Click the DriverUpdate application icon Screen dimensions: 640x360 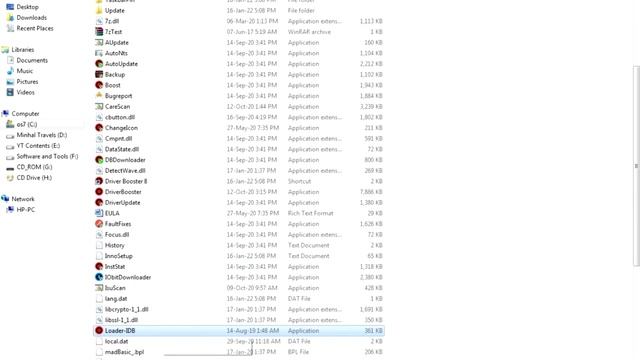(x=99, y=202)
